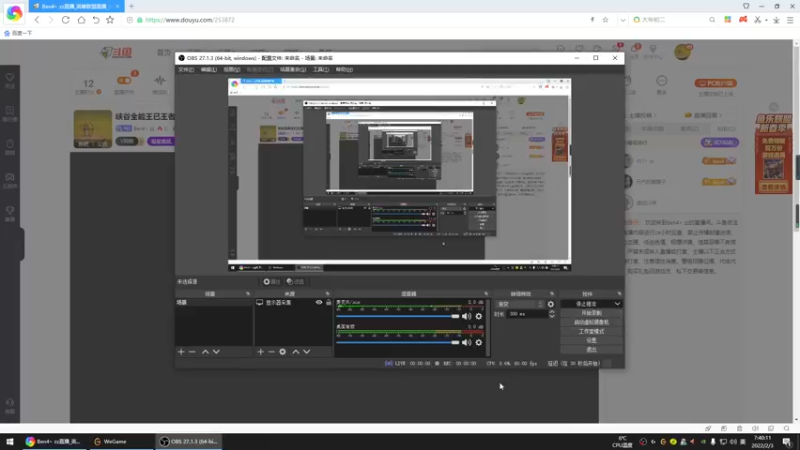Adjust the desktop audio channel volume slider

[398, 342]
